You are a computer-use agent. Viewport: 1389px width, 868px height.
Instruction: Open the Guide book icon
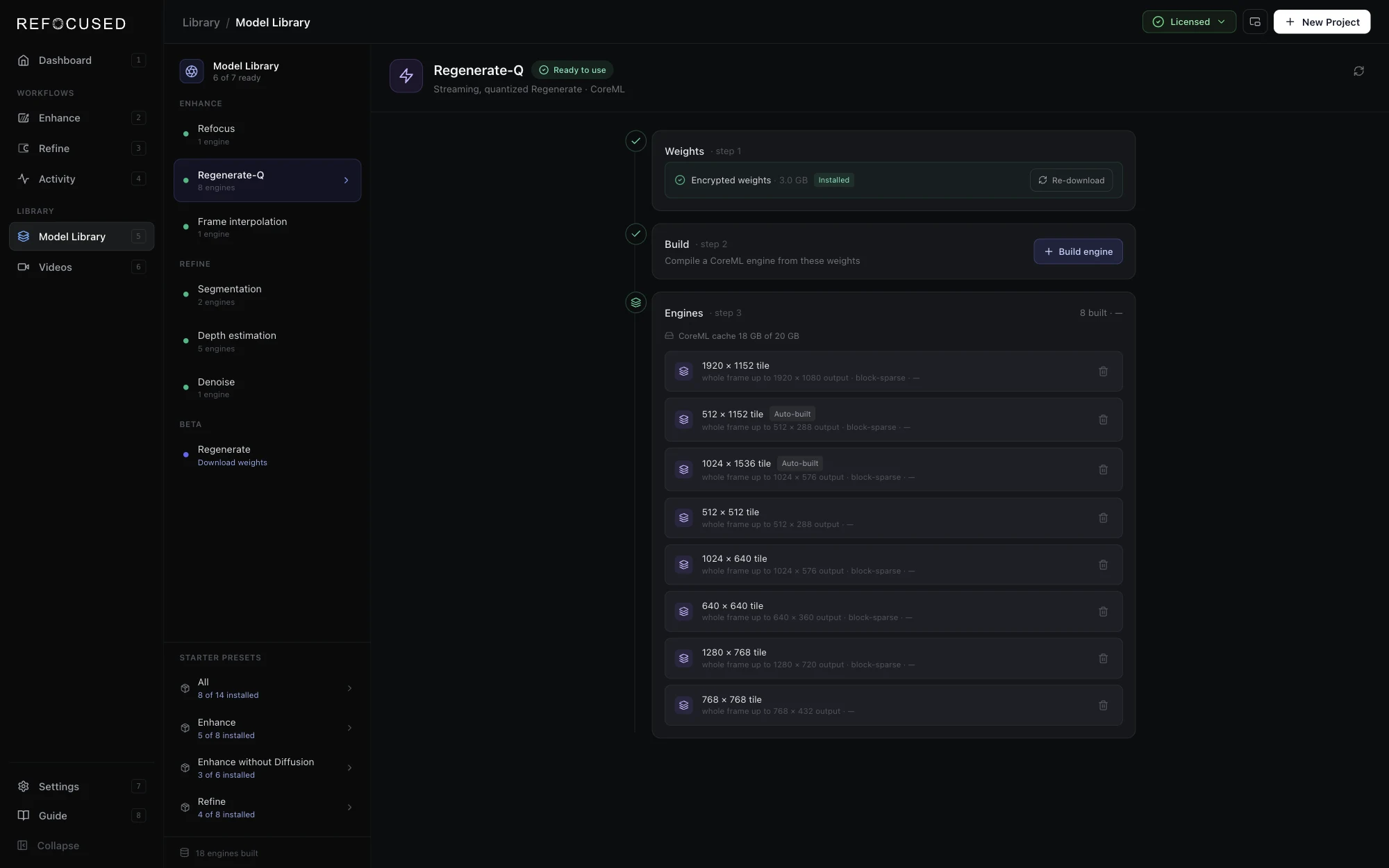[24, 815]
